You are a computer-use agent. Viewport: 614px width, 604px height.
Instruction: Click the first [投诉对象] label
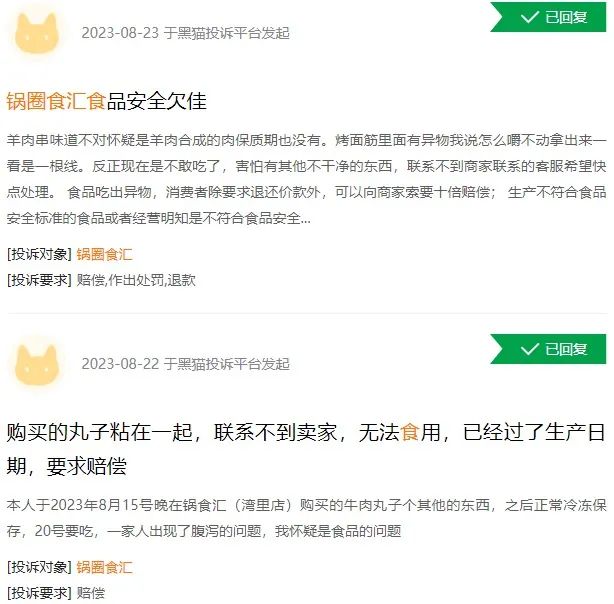click(39, 254)
